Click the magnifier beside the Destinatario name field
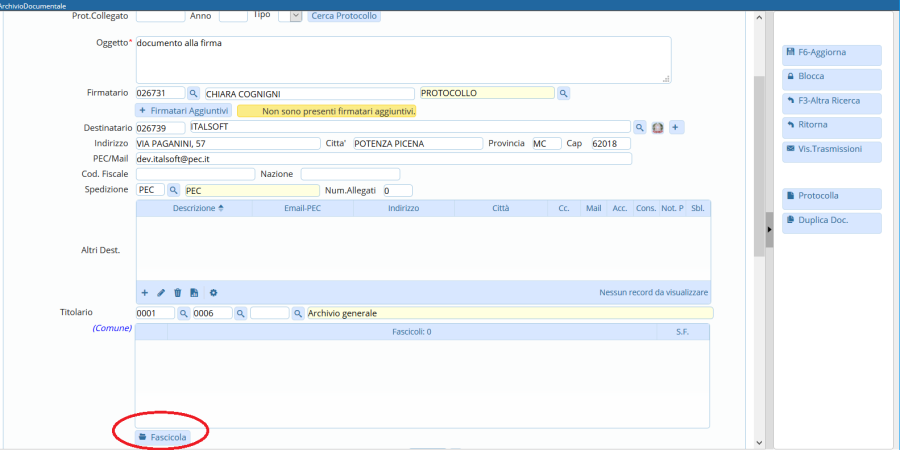 click(640, 127)
